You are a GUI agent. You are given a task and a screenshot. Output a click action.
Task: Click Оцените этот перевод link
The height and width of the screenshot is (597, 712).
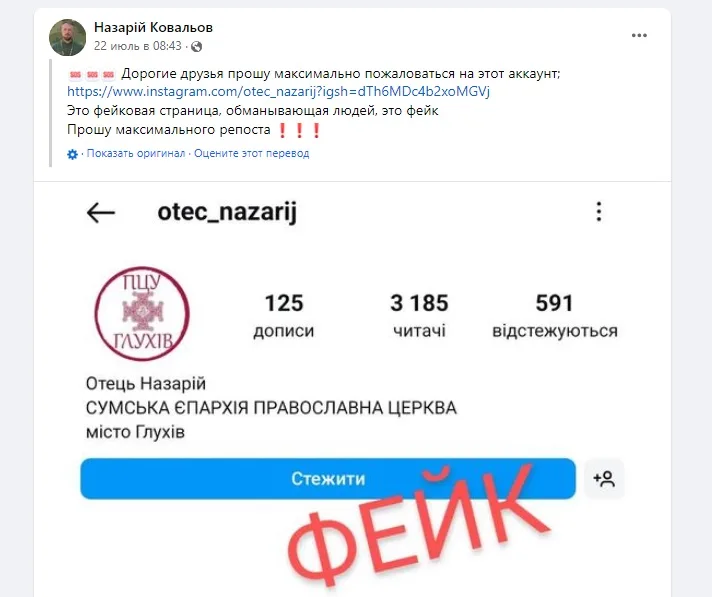click(252, 153)
